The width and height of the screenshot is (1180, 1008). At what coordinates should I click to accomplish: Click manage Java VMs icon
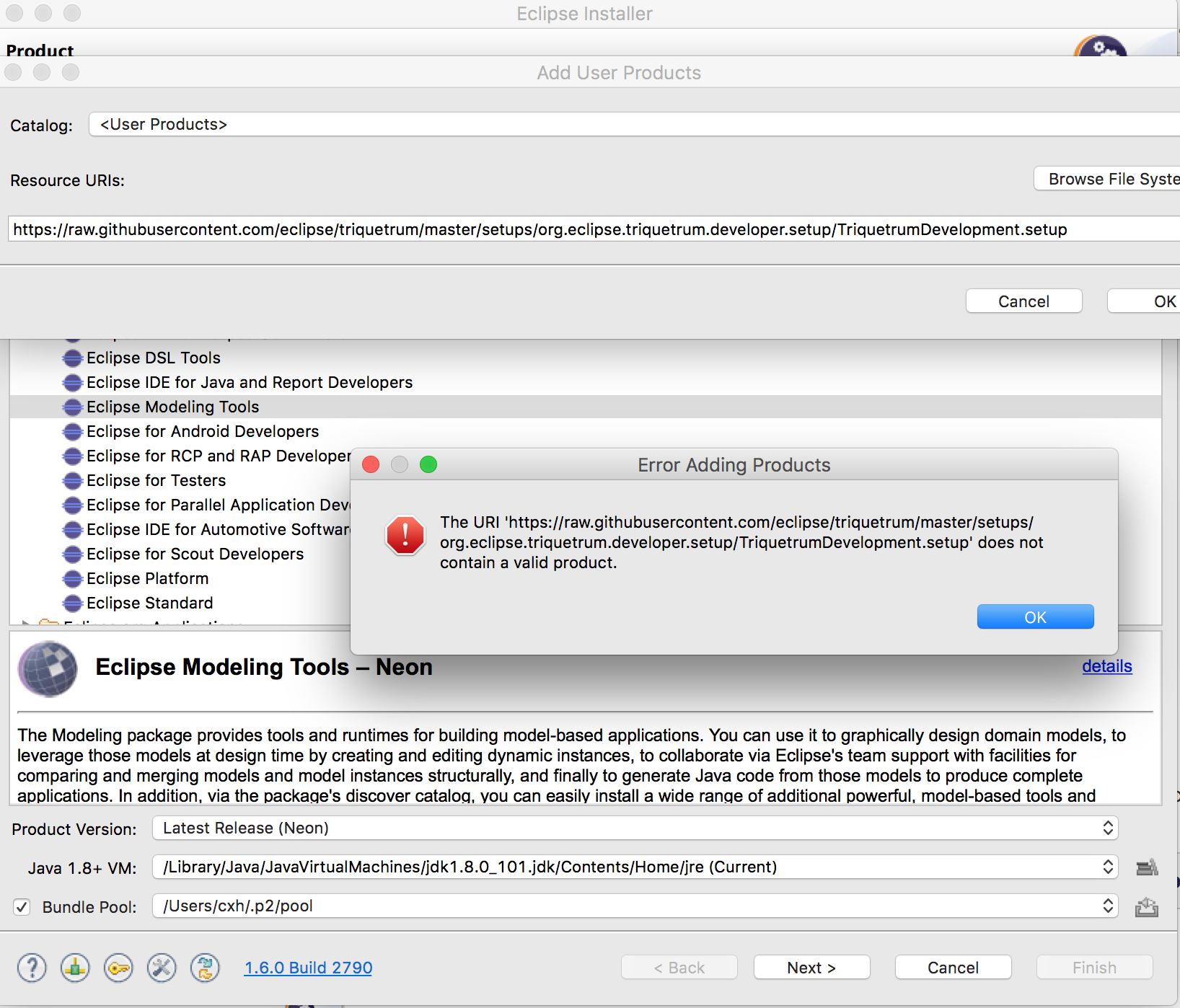pyautogui.click(x=1147, y=867)
